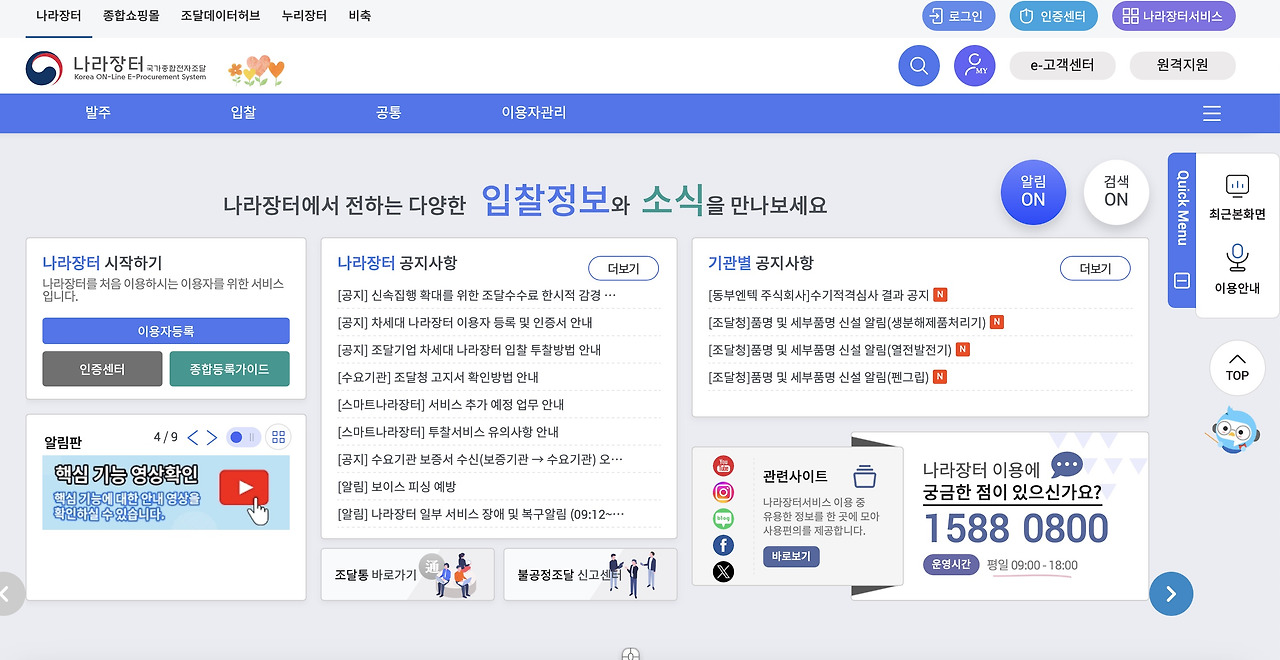Click the YouTube icon in 관련사이트
Image resolution: width=1280 pixels, height=660 pixels.
[x=723, y=465]
